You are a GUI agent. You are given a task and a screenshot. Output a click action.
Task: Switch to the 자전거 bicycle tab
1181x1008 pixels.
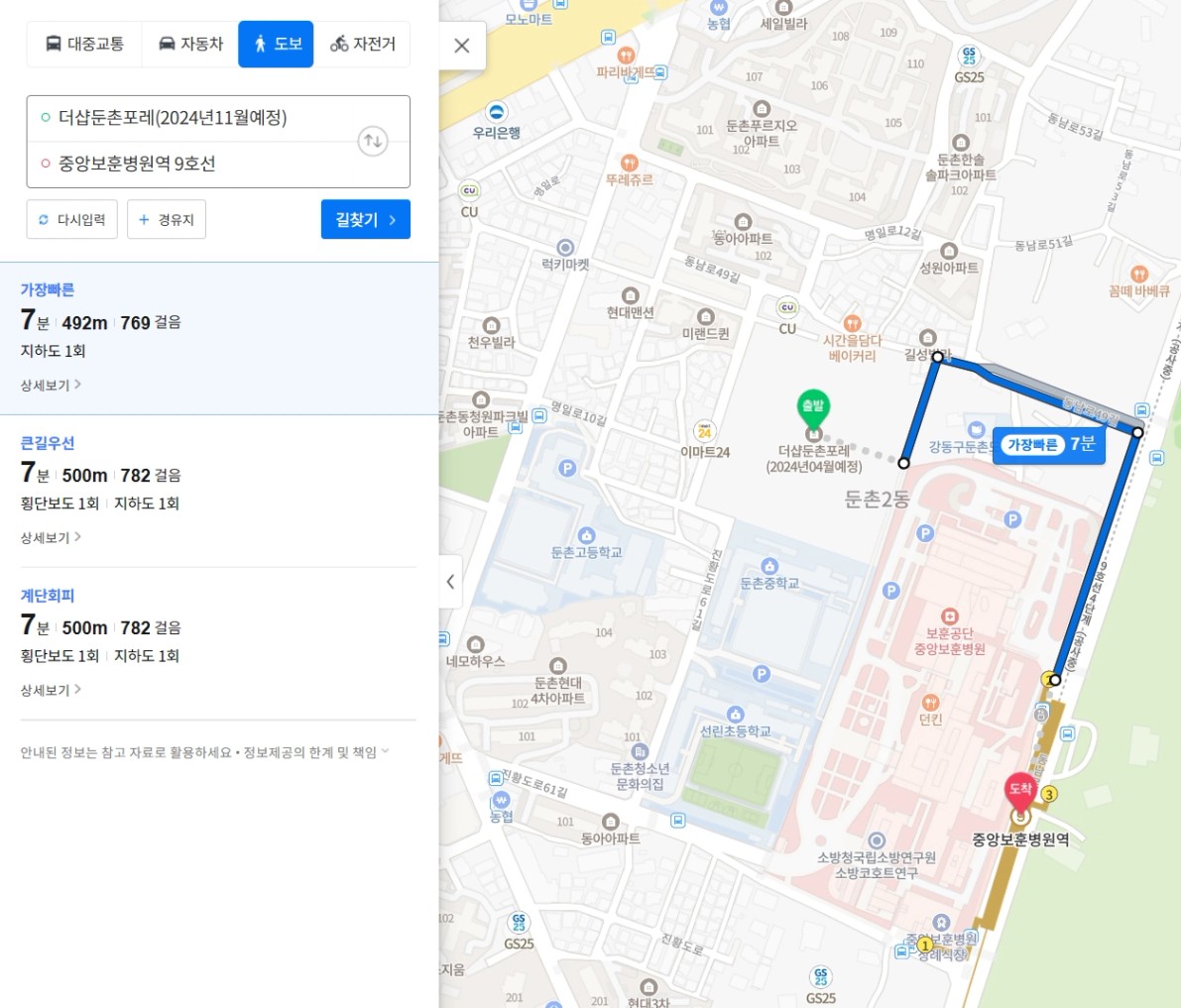[x=362, y=44]
